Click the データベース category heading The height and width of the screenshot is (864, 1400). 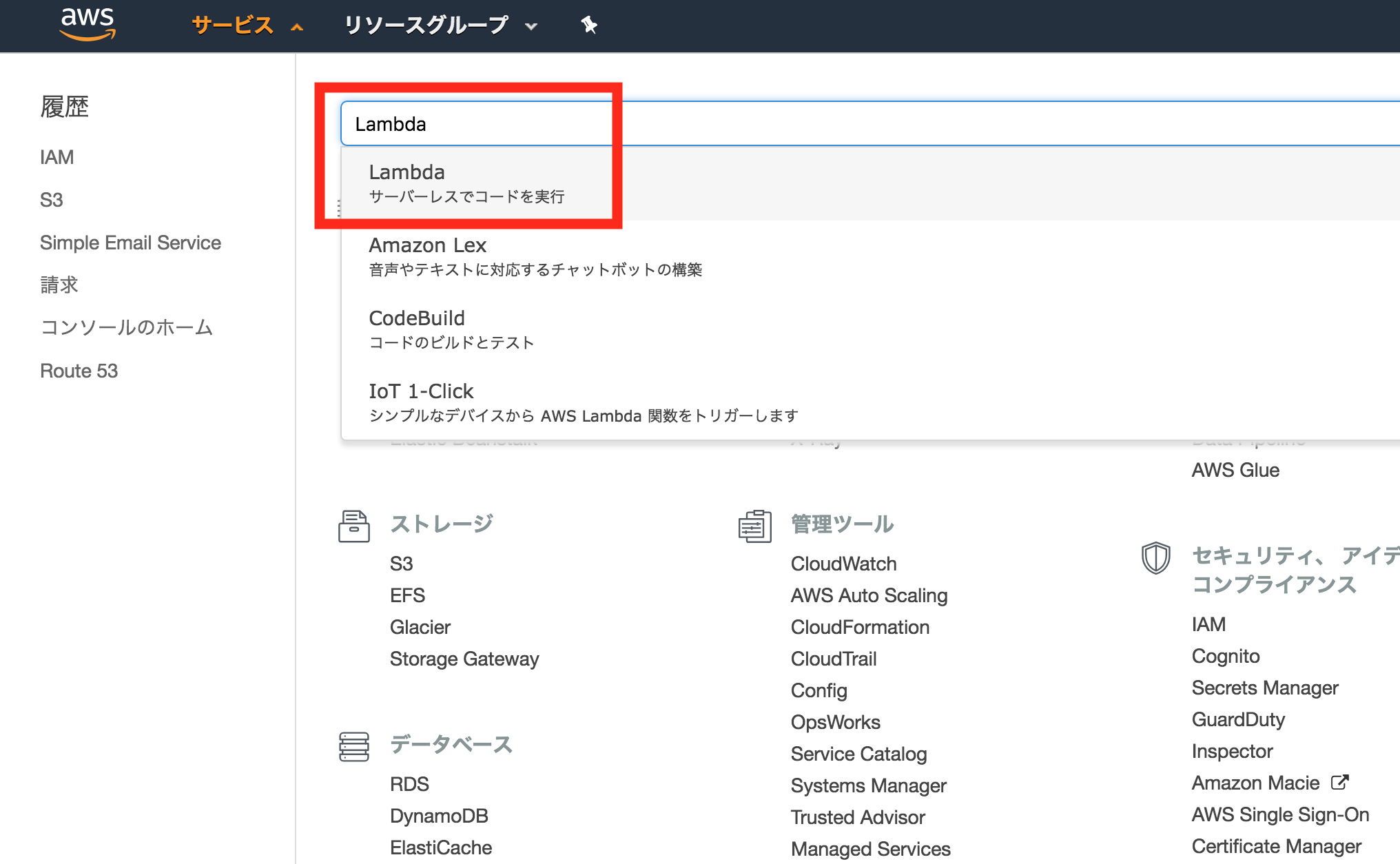coord(451,744)
